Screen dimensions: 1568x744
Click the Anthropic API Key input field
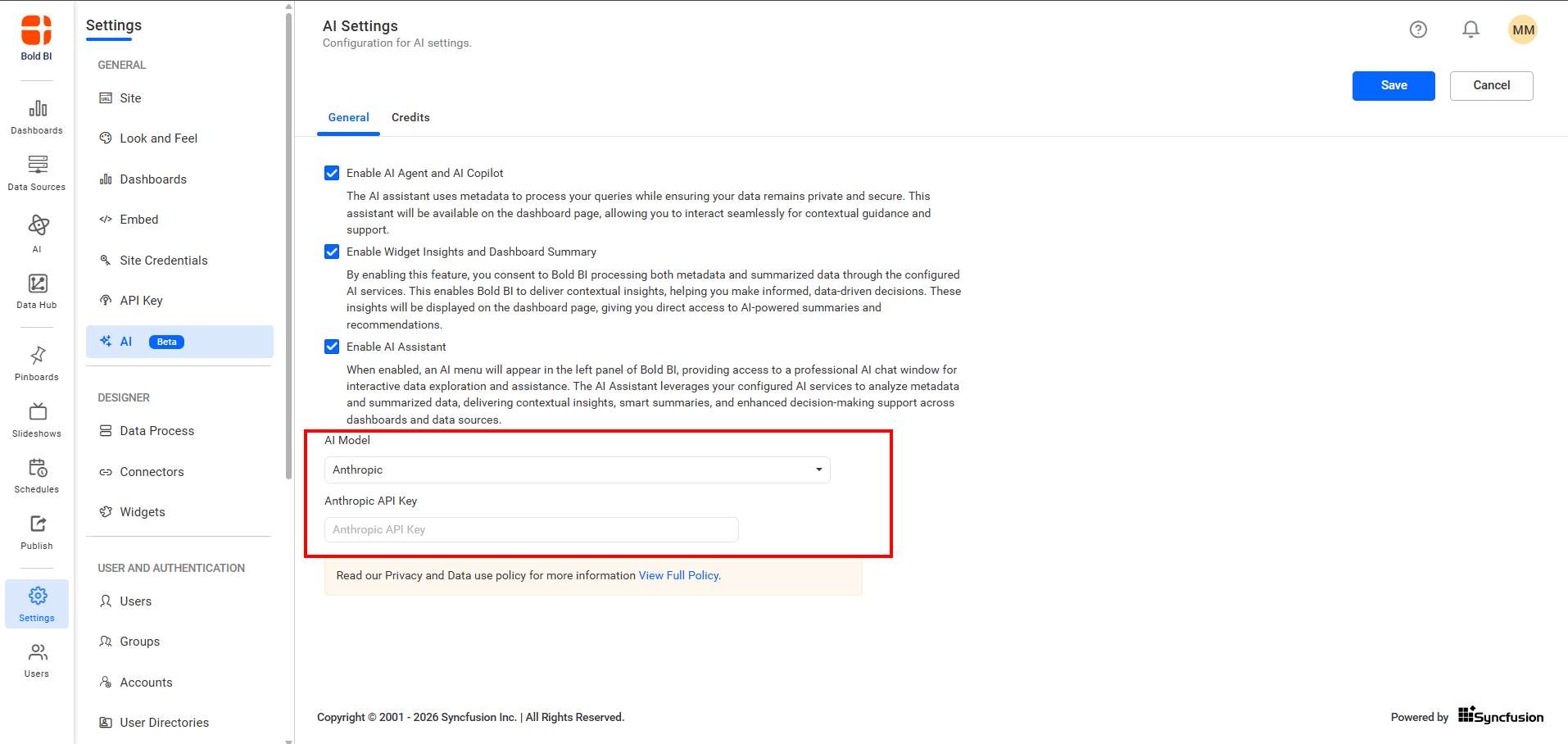pyautogui.click(x=532, y=529)
